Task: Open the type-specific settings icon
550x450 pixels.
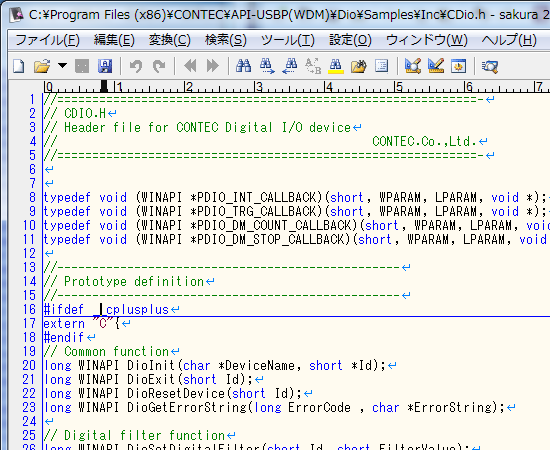Action: pyautogui.click(x=413, y=66)
